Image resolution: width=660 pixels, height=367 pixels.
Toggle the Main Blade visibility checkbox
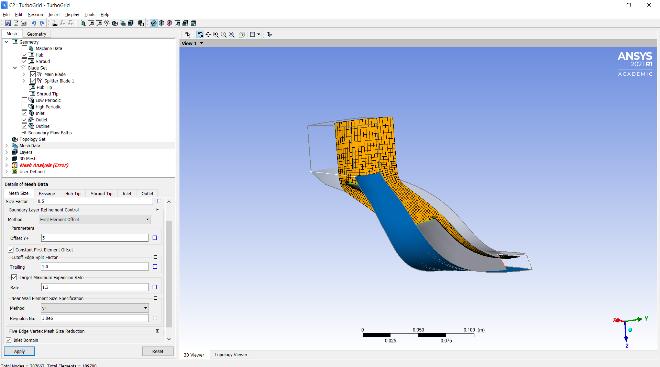click(33, 74)
